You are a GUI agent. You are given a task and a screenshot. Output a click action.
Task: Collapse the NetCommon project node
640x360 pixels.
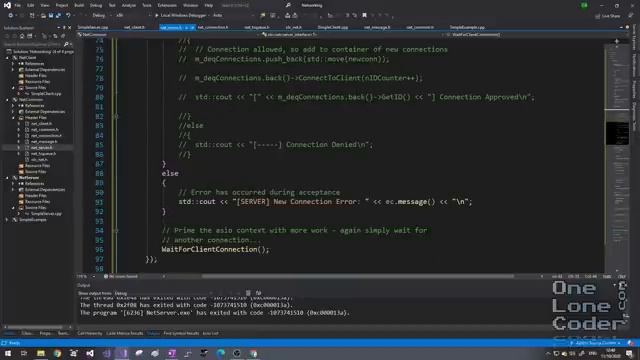pos(7,100)
